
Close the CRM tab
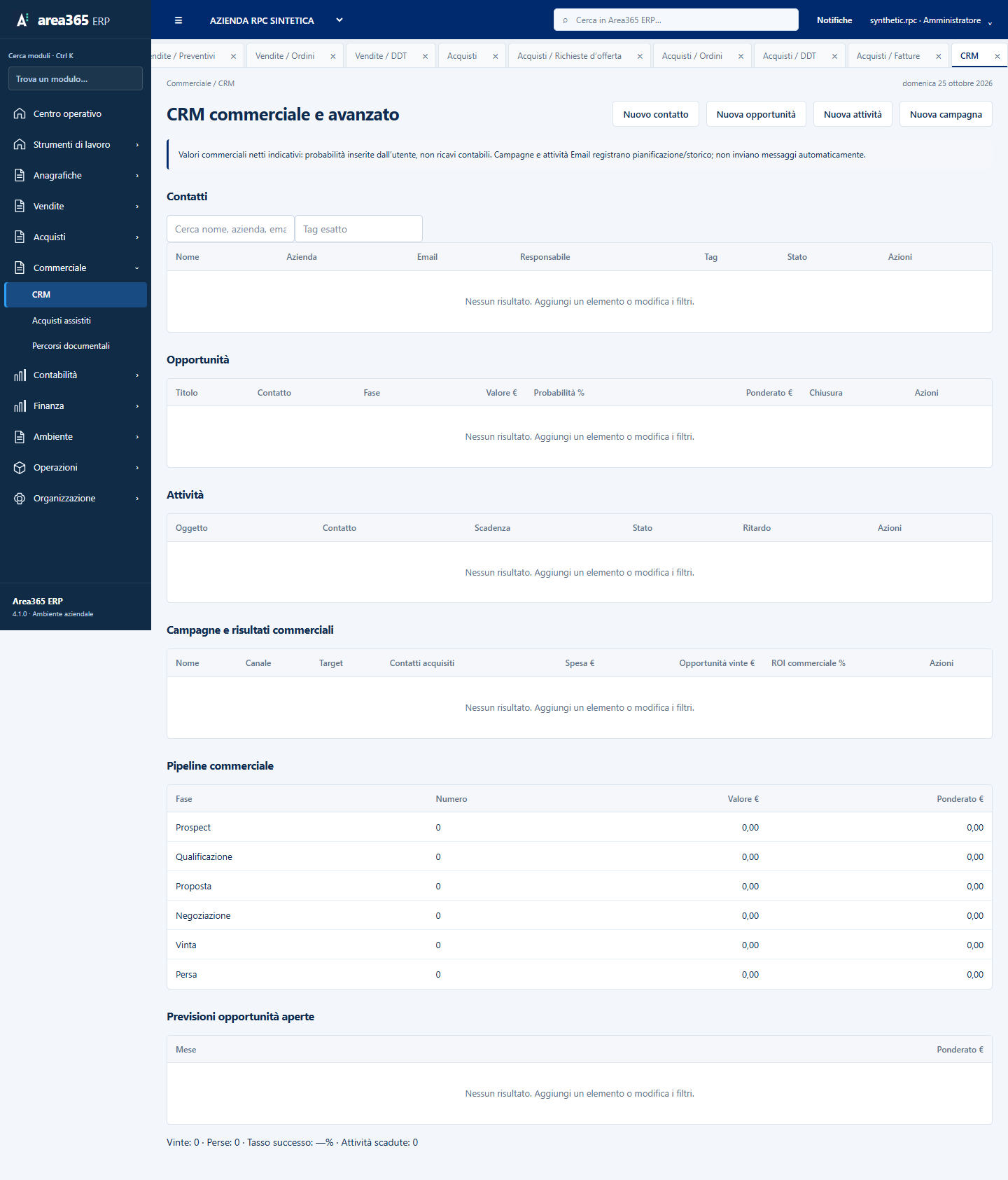(x=997, y=56)
